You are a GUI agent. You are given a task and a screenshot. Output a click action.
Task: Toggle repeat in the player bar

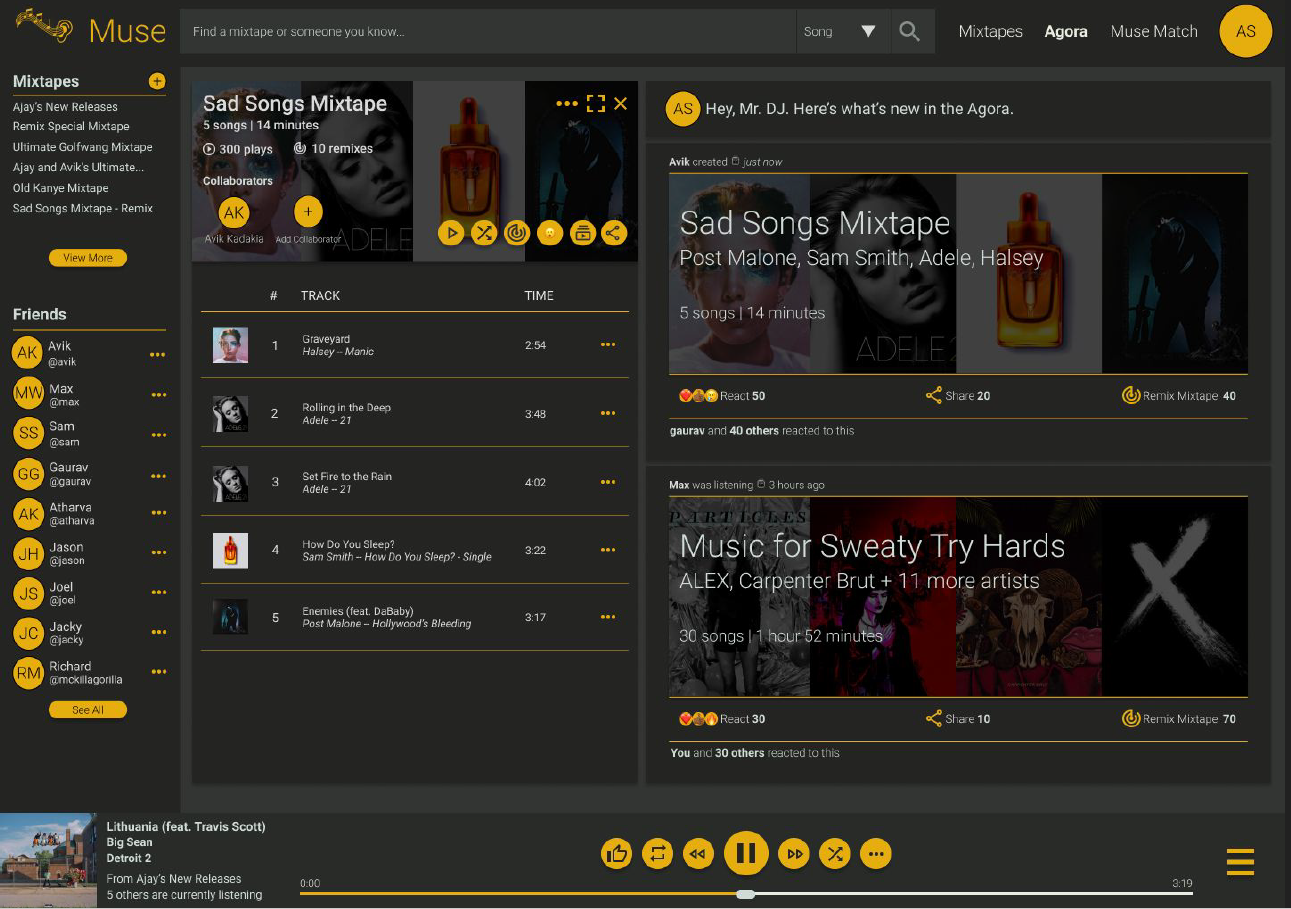[x=657, y=853]
